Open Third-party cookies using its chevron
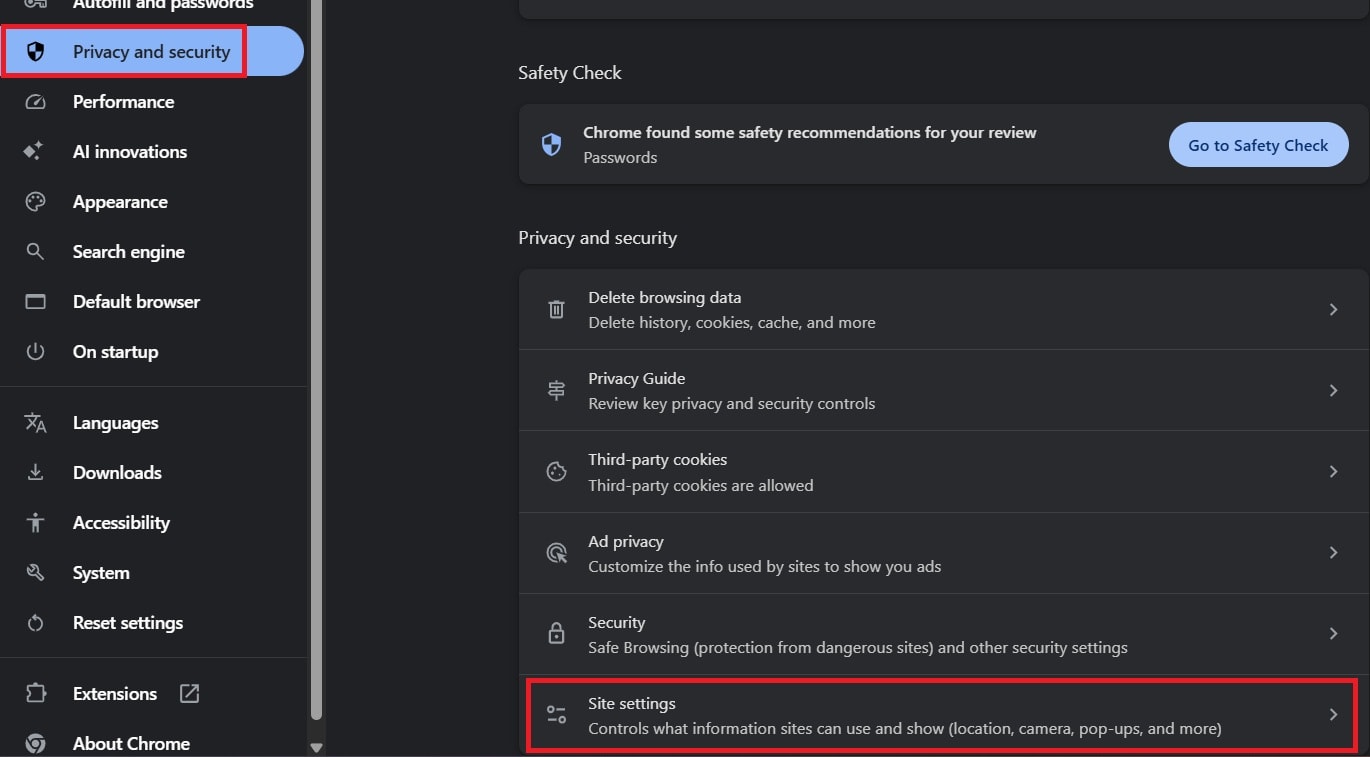 [1333, 472]
